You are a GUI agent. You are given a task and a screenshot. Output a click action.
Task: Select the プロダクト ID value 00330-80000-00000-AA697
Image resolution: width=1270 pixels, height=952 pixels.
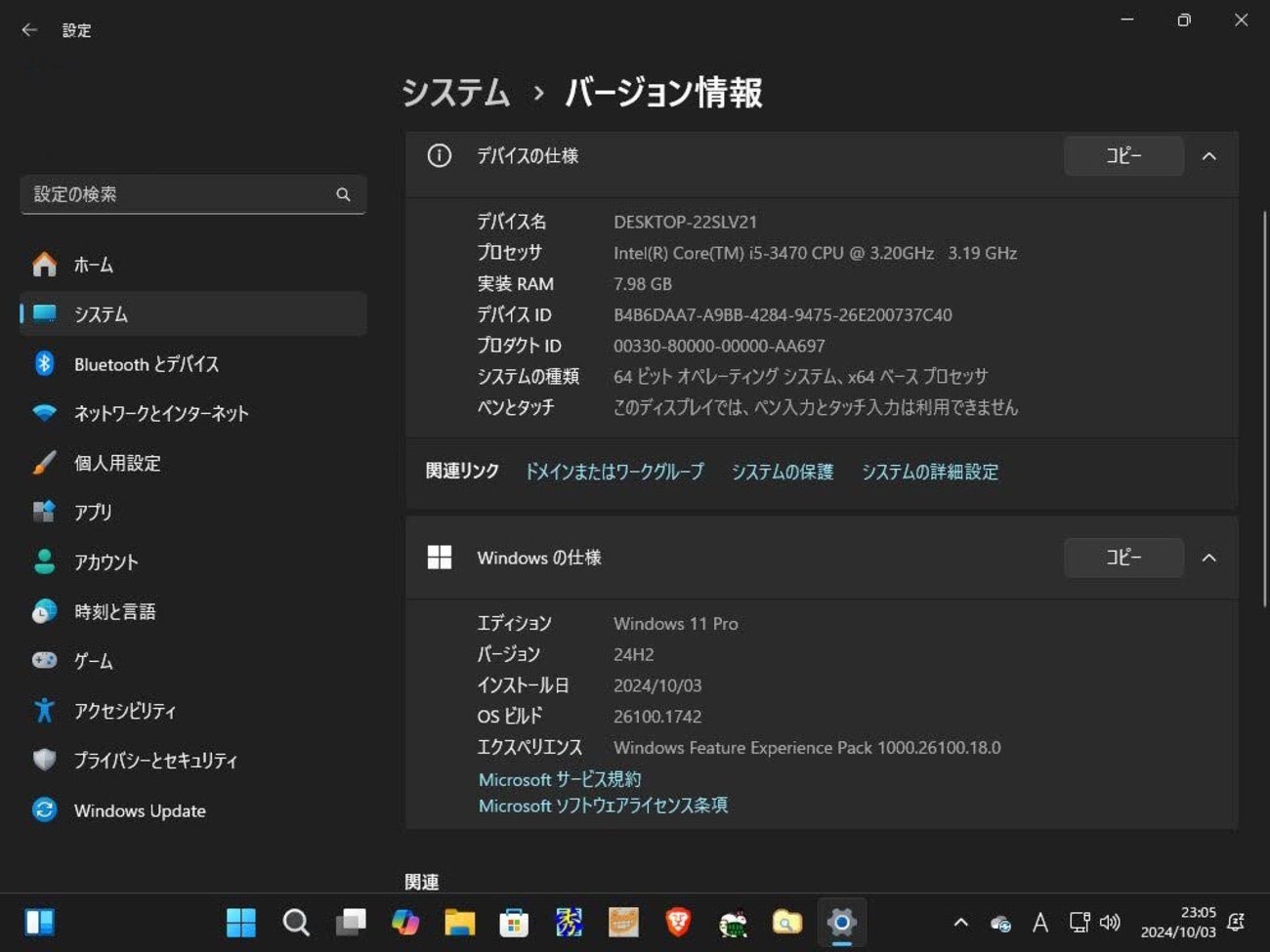point(719,346)
